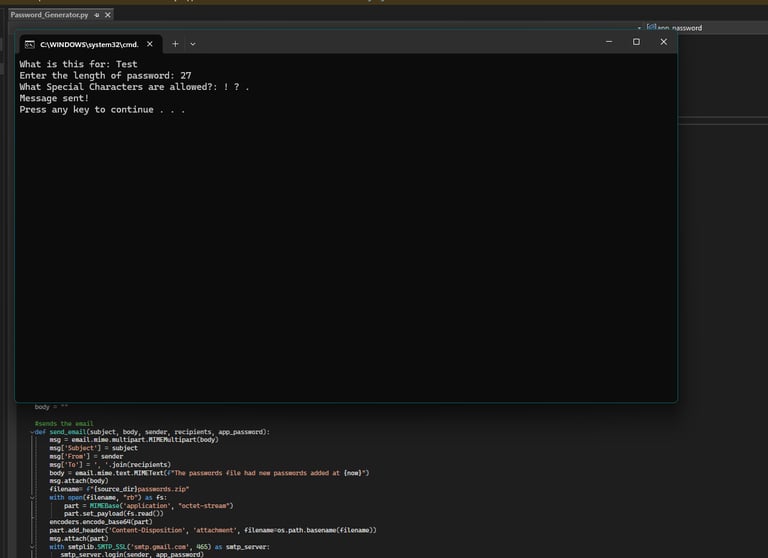Click the MIMEBase 'application' code line

click(148, 506)
